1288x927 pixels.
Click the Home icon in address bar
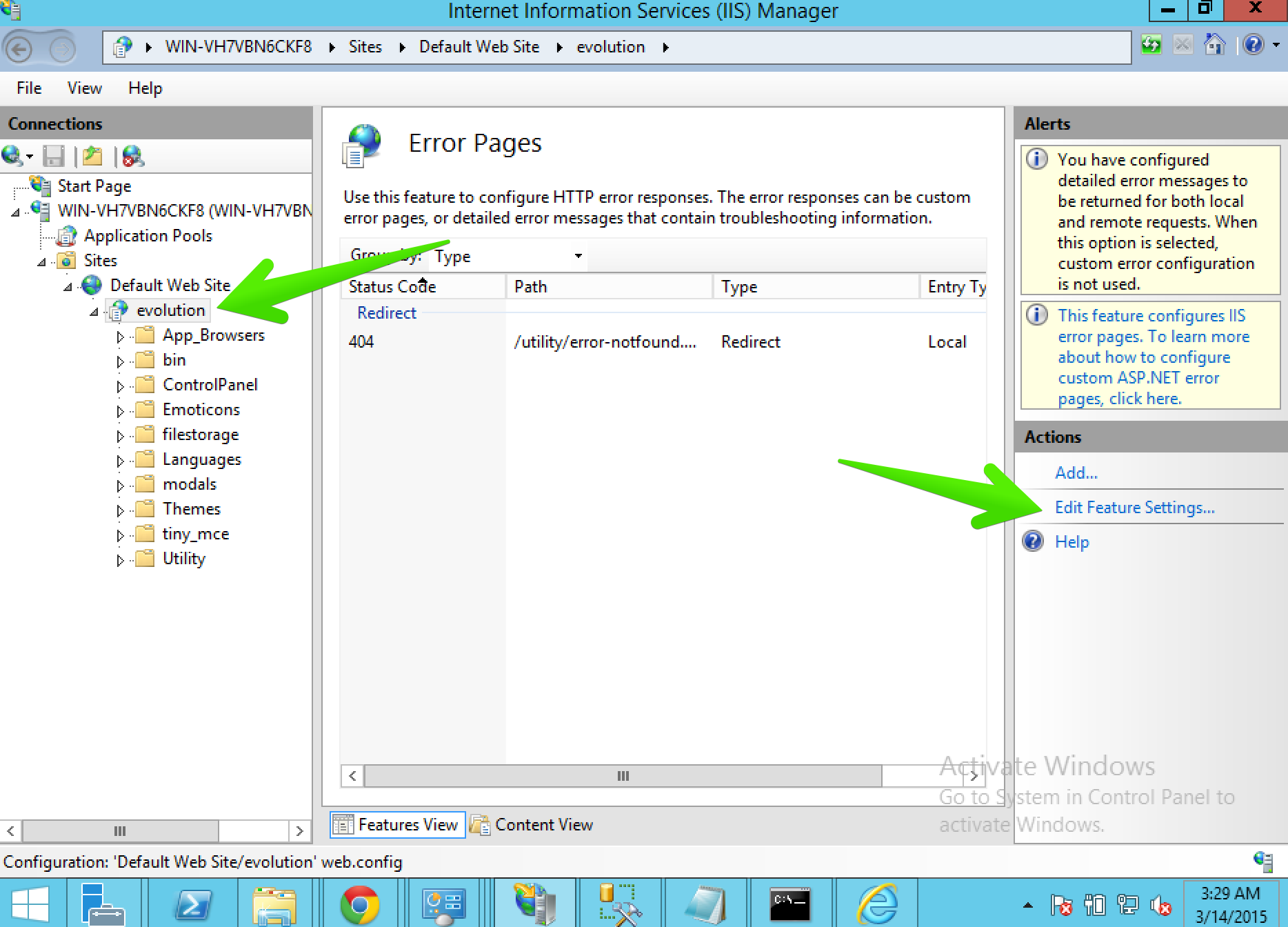[x=1214, y=46]
